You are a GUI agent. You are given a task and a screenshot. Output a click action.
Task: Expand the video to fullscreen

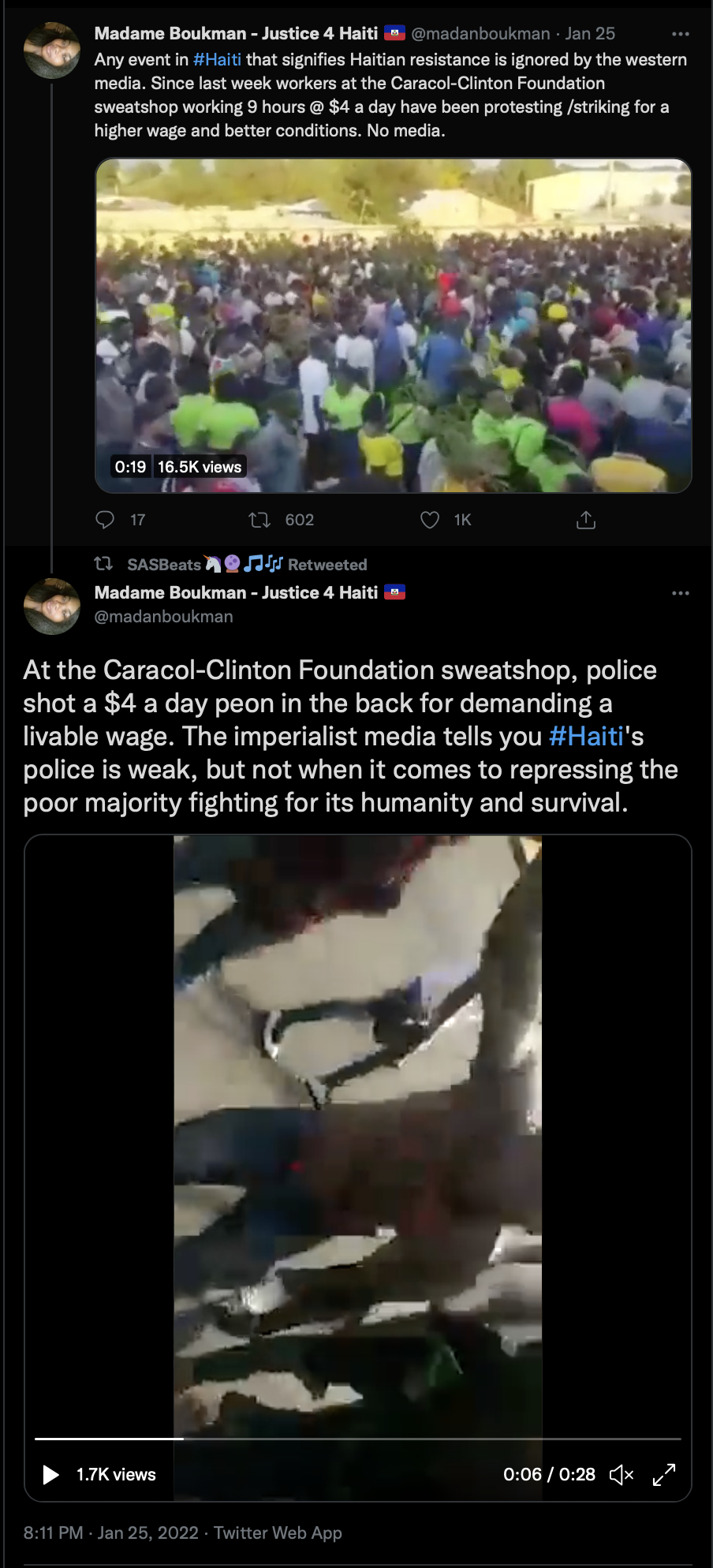click(x=664, y=1474)
